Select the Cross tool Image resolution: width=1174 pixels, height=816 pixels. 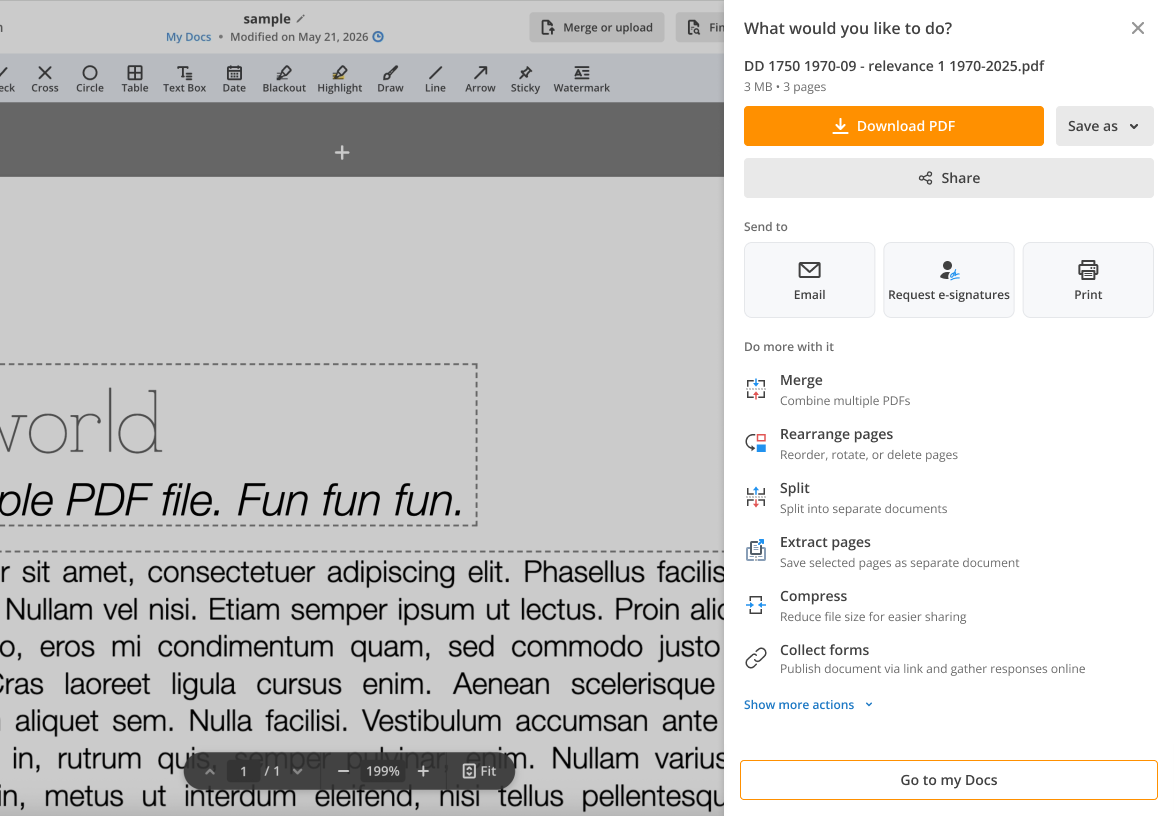click(45, 79)
